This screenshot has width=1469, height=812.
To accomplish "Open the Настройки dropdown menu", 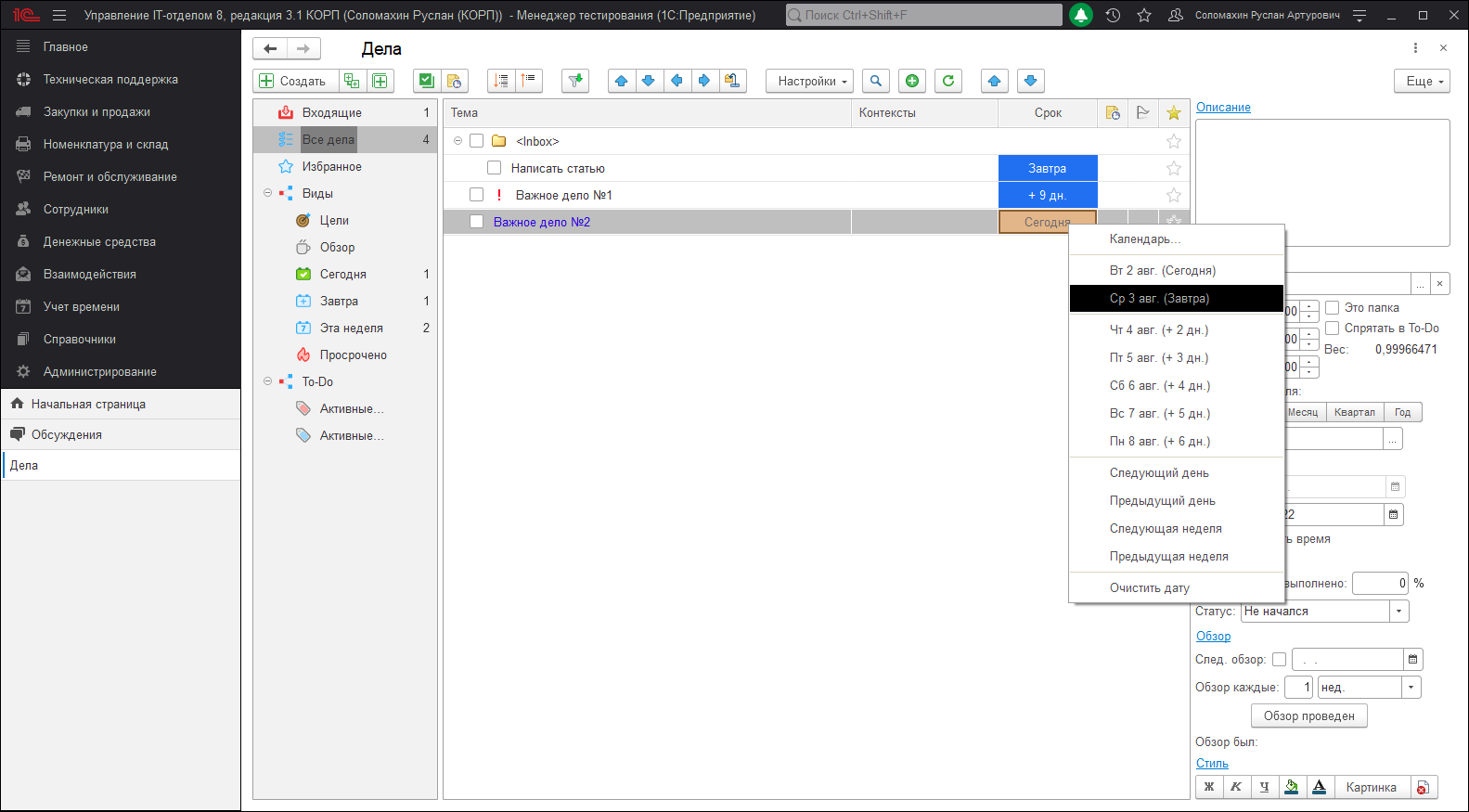I will pyautogui.click(x=809, y=81).
